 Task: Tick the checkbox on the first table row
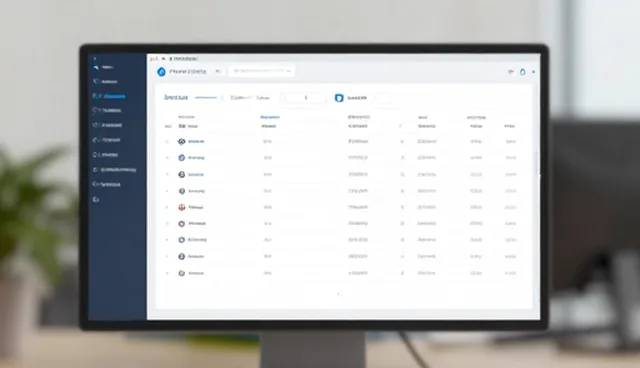(167, 142)
